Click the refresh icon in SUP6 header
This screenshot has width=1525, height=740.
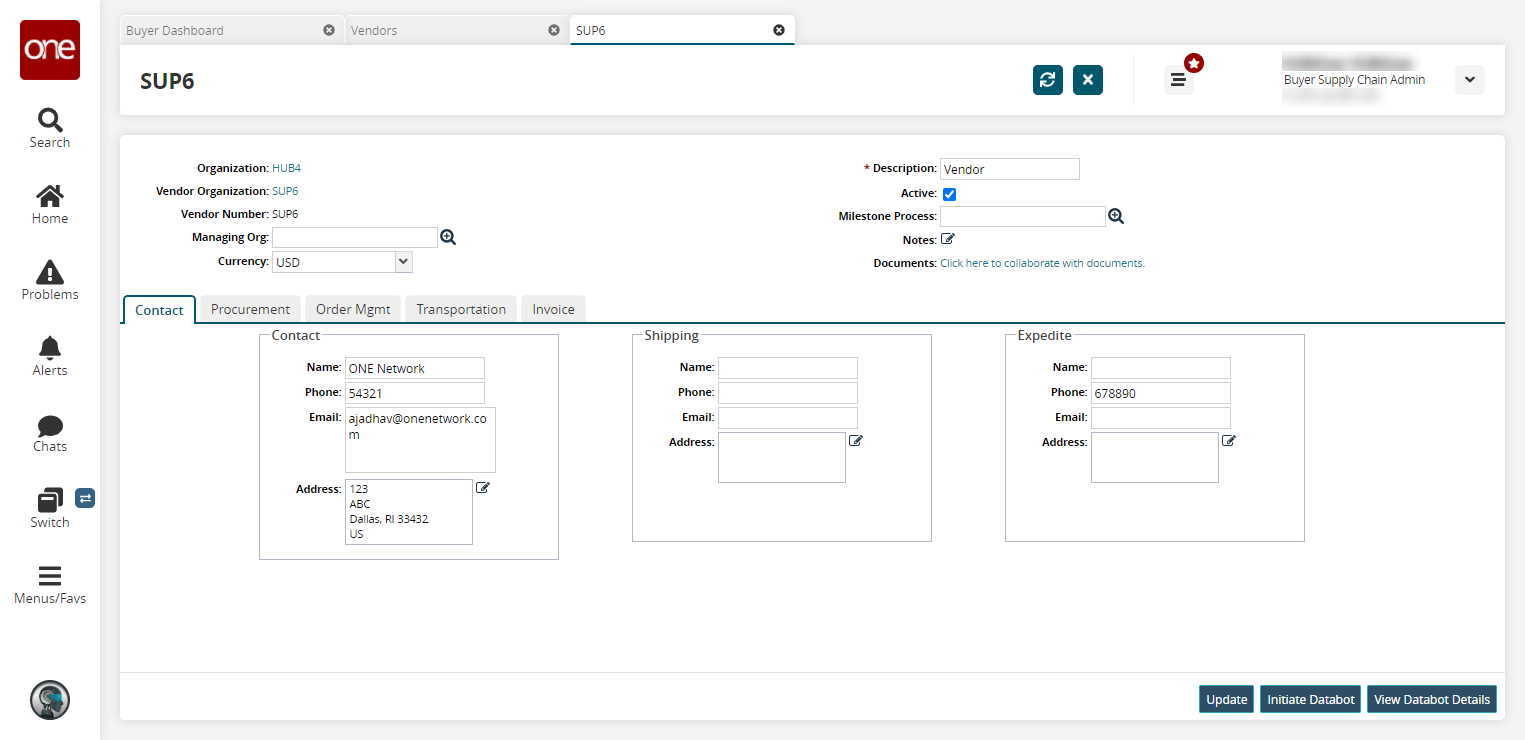[1047, 80]
